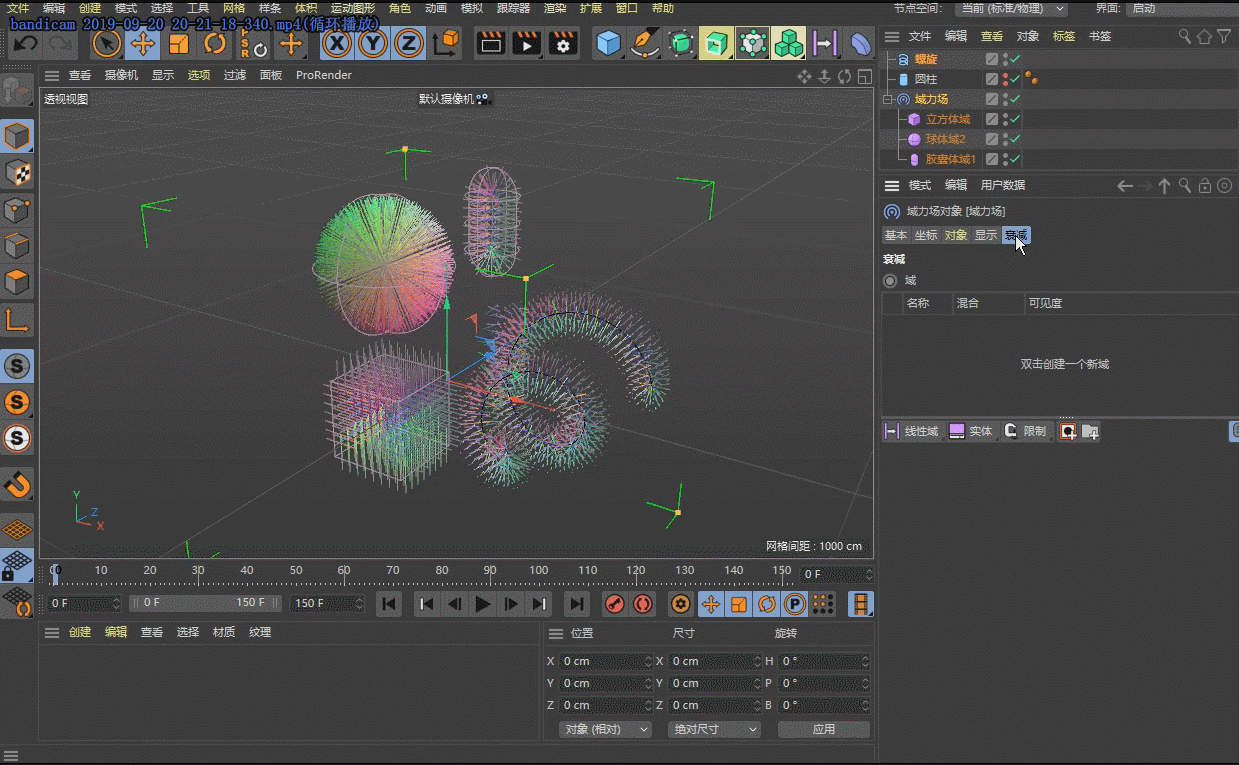Select the Spline Pen tool

646,44
